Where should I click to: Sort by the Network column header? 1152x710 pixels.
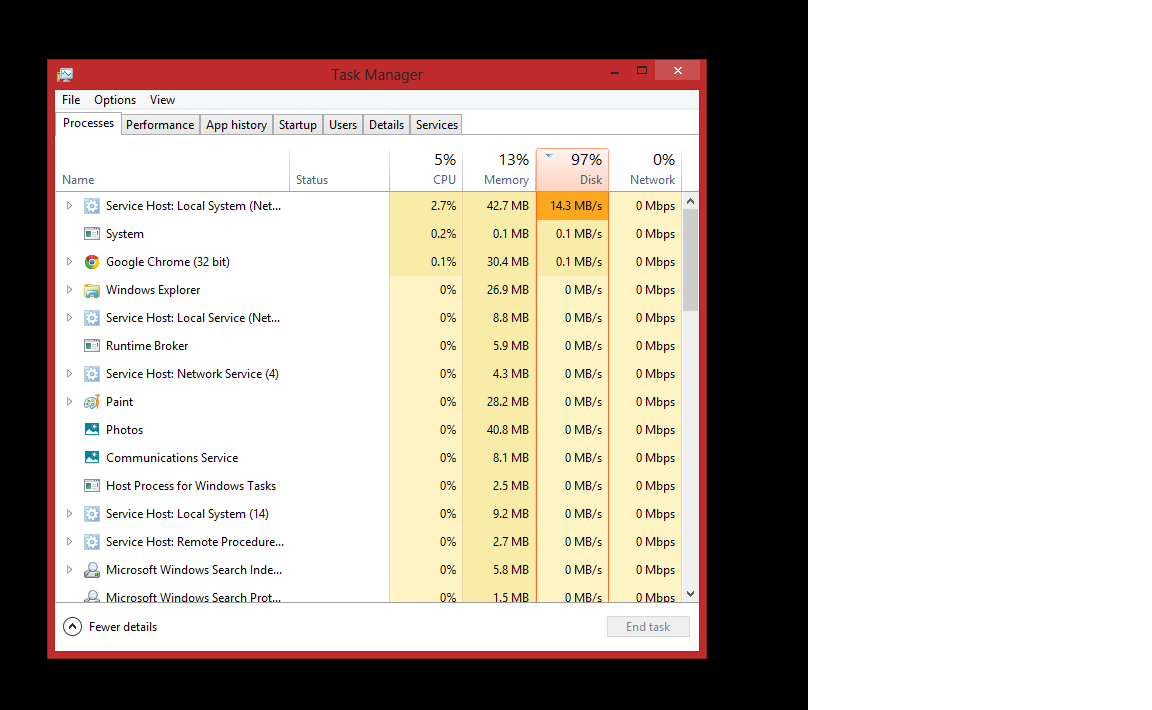tap(645, 171)
